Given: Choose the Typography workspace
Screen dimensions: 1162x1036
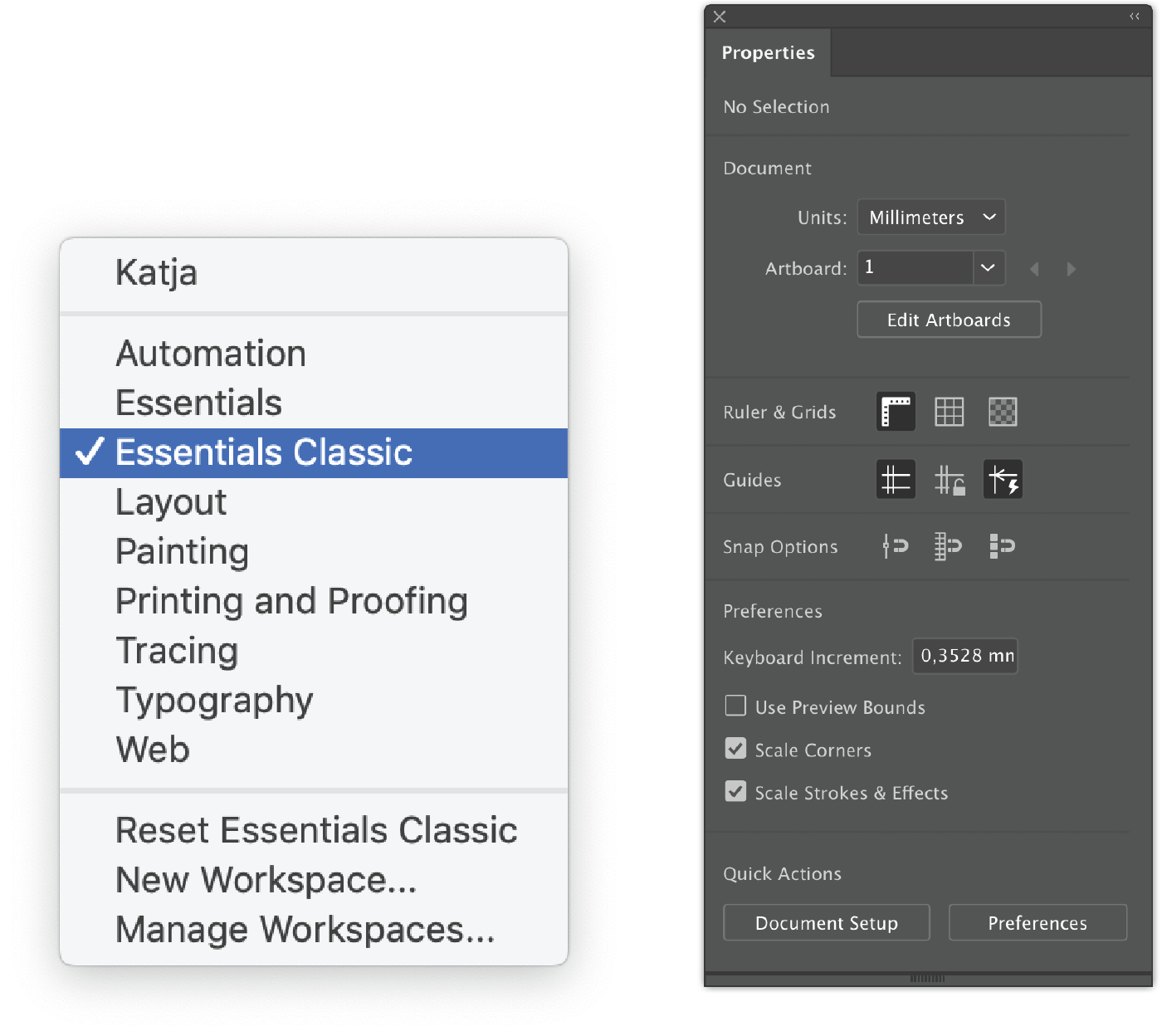Looking at the screenshot, I should (x=314, y=701).
